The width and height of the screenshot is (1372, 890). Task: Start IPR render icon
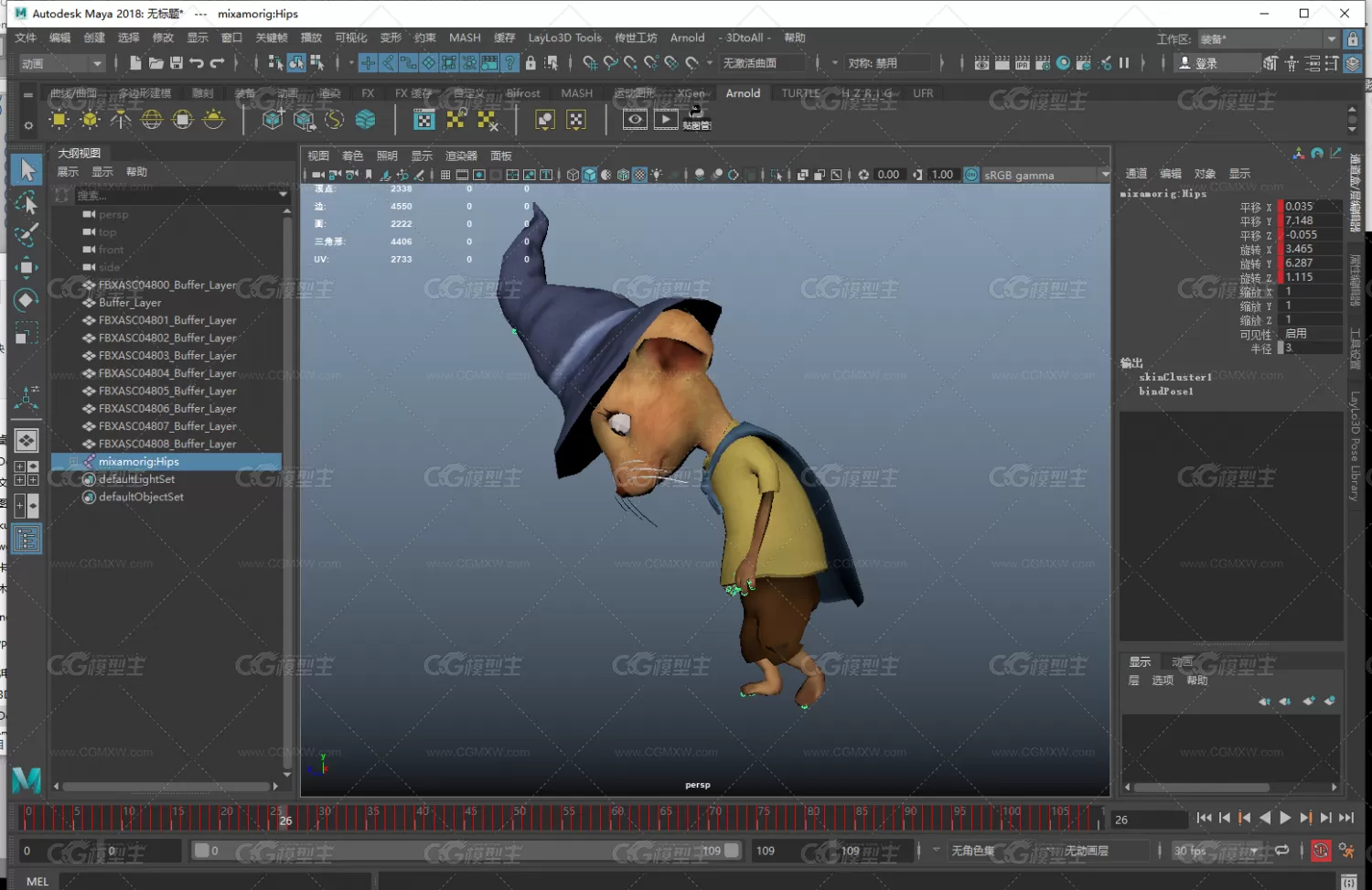click(1023, 63)
